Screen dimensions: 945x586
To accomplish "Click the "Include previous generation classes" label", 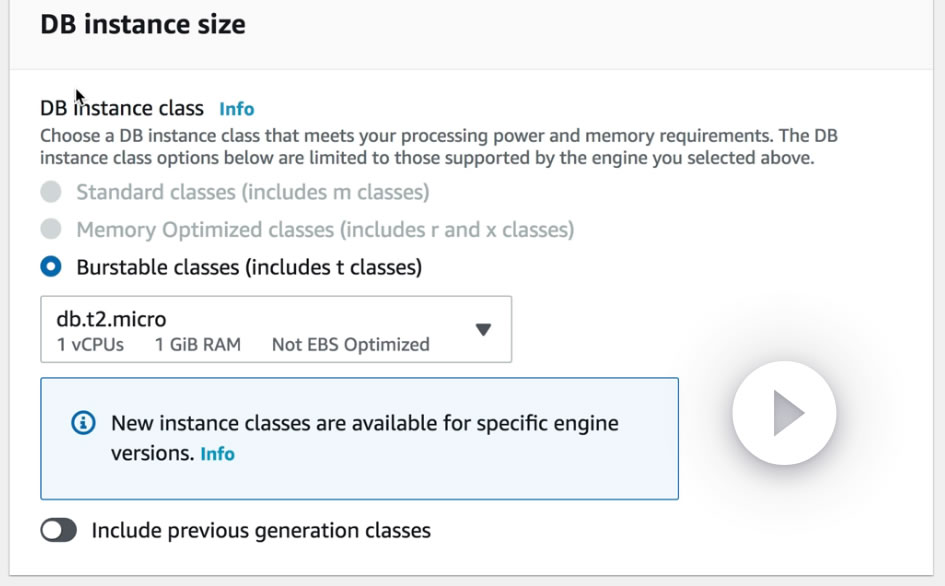I will tap(261, 530).
